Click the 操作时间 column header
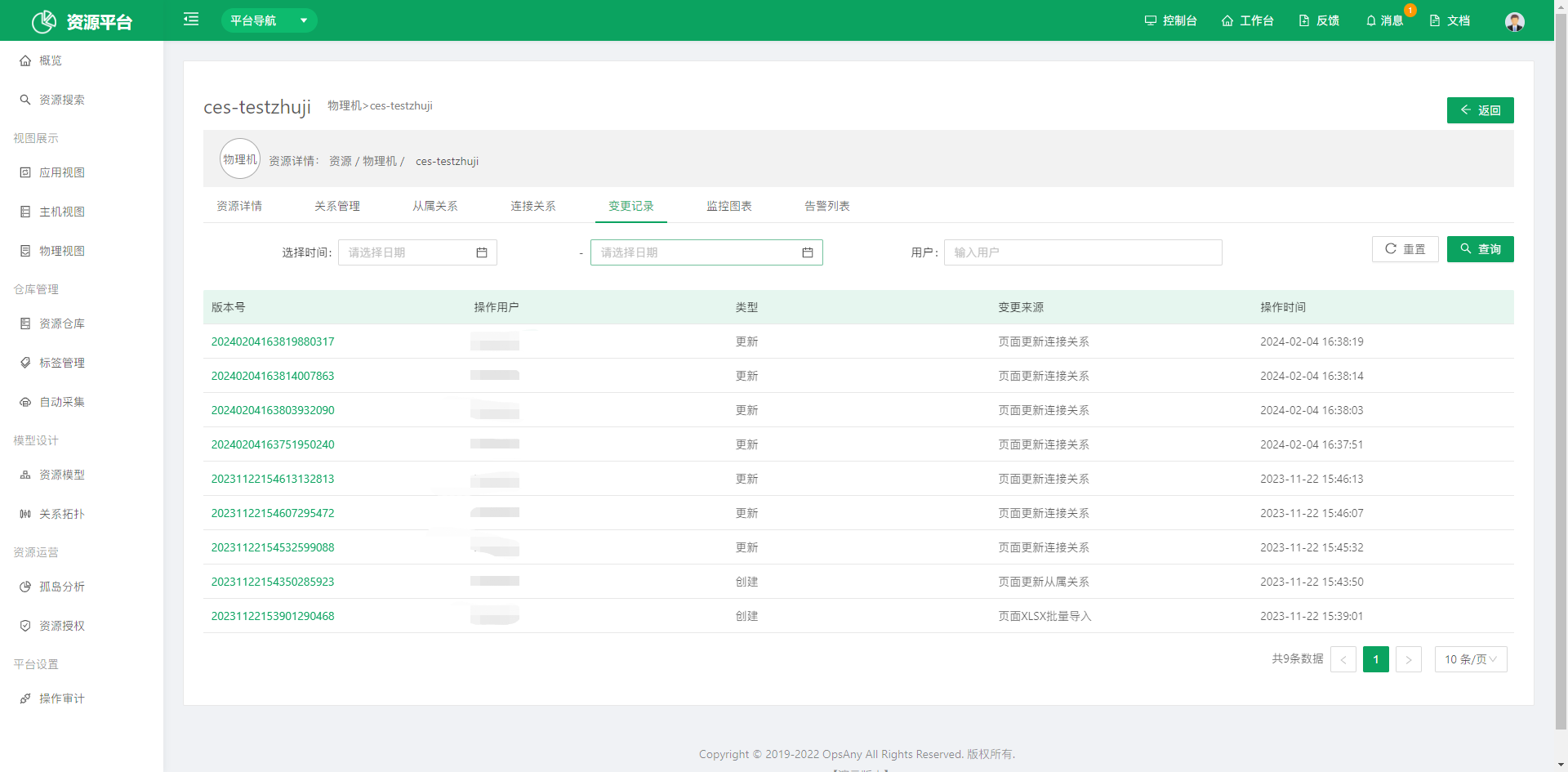This screenshot has height=772, width=1568. [x=1283, y=307]
